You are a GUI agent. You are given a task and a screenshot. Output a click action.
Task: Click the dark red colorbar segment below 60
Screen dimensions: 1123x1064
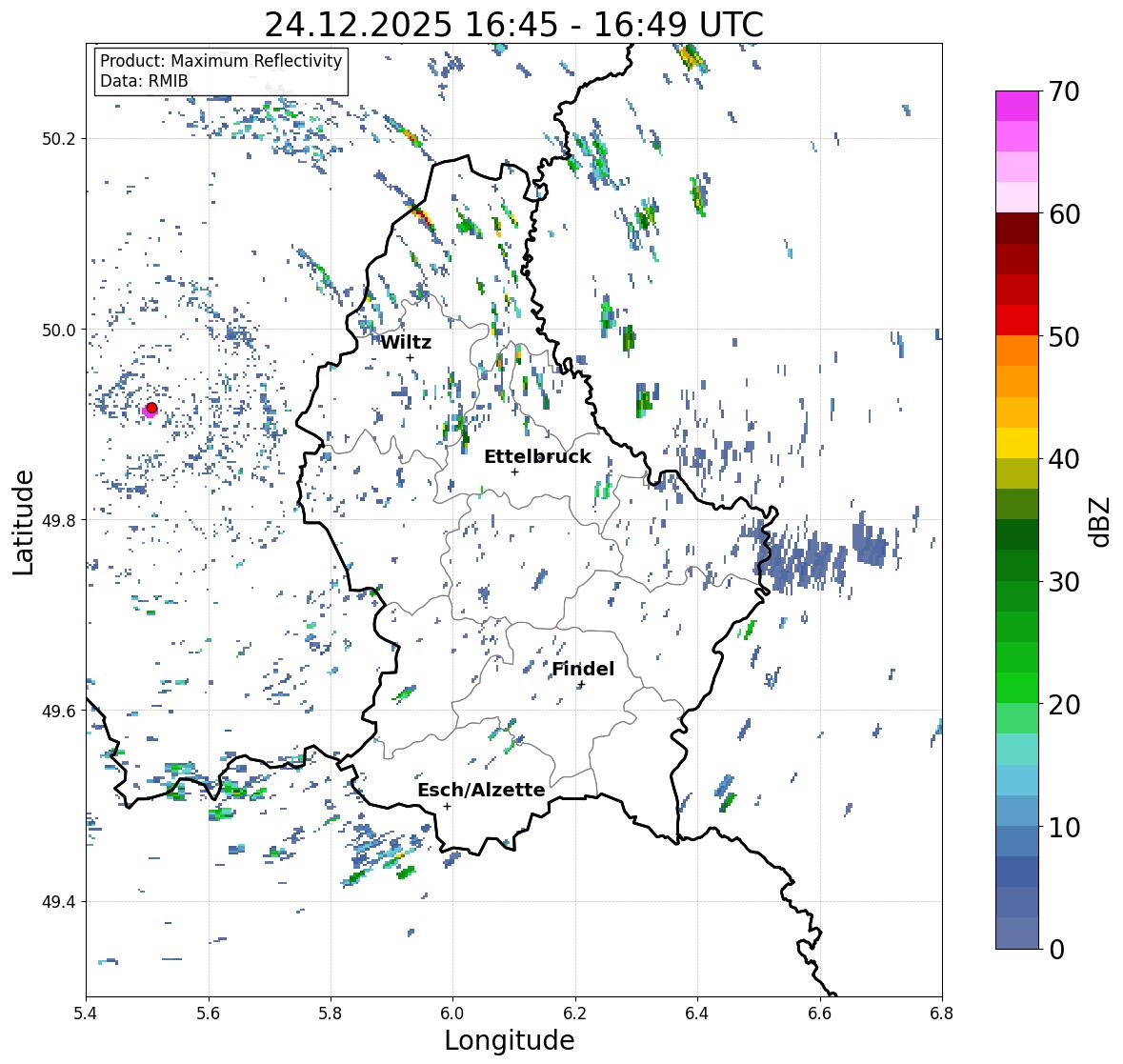point(1017,229)
